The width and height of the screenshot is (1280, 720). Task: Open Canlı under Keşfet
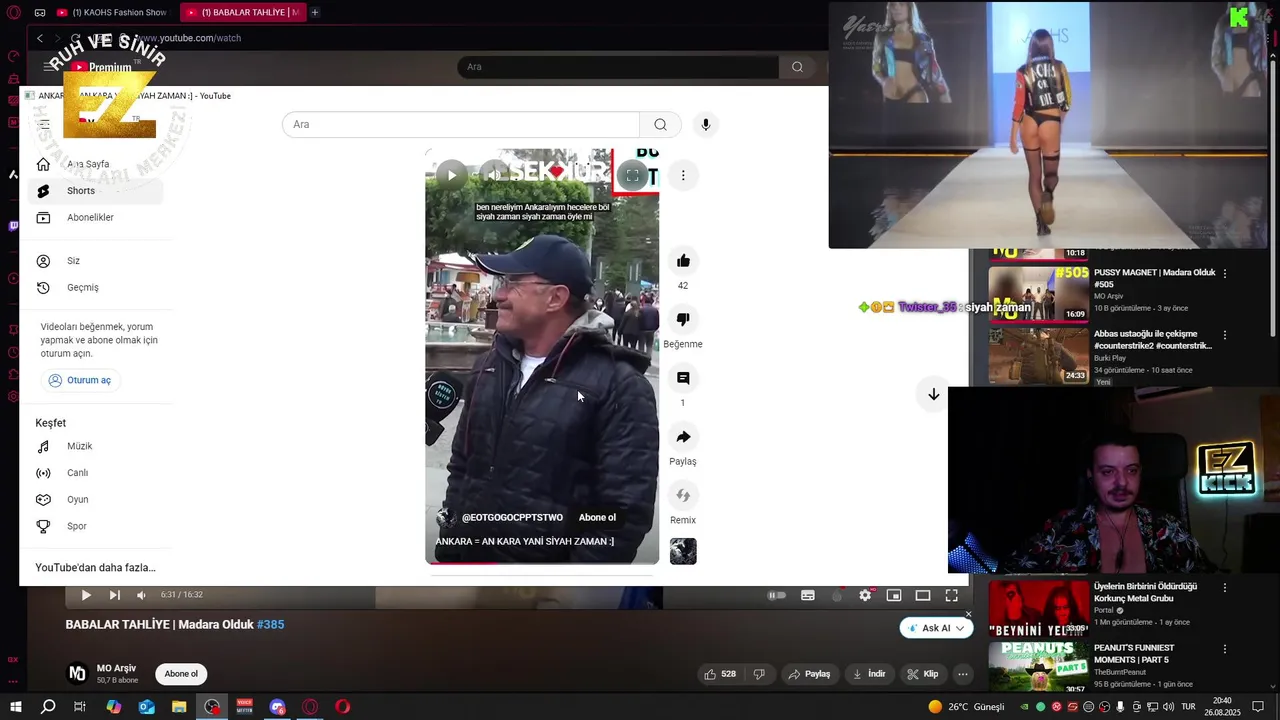(96, 473)
